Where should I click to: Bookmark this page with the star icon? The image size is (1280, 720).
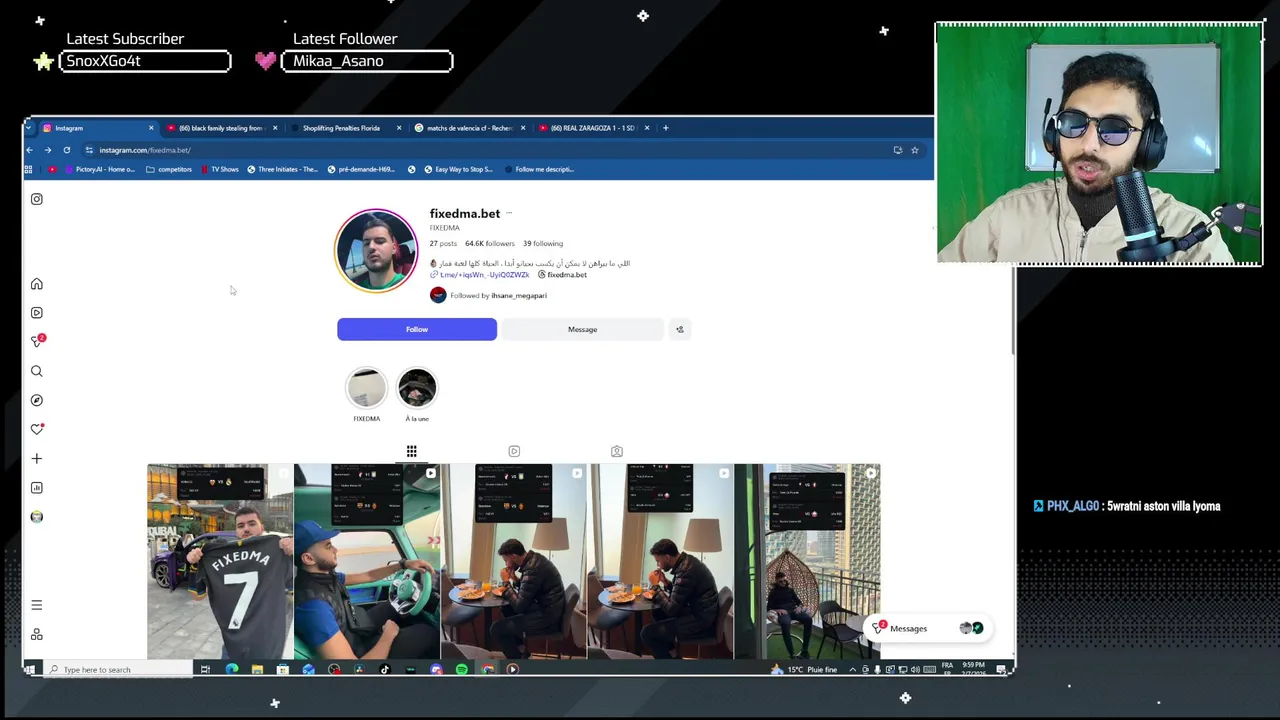pos(914,150)
